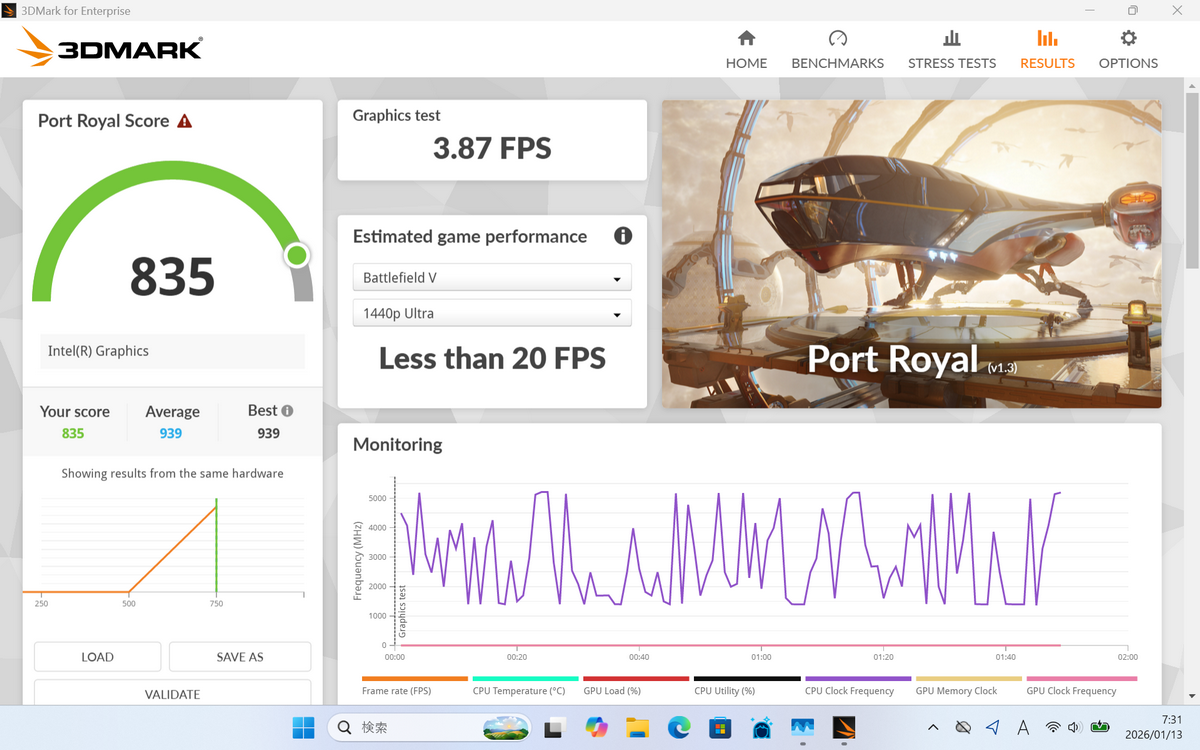The image size is (1200, 750).
Task: Click the SAVE AS button
Action: (240, 657)
